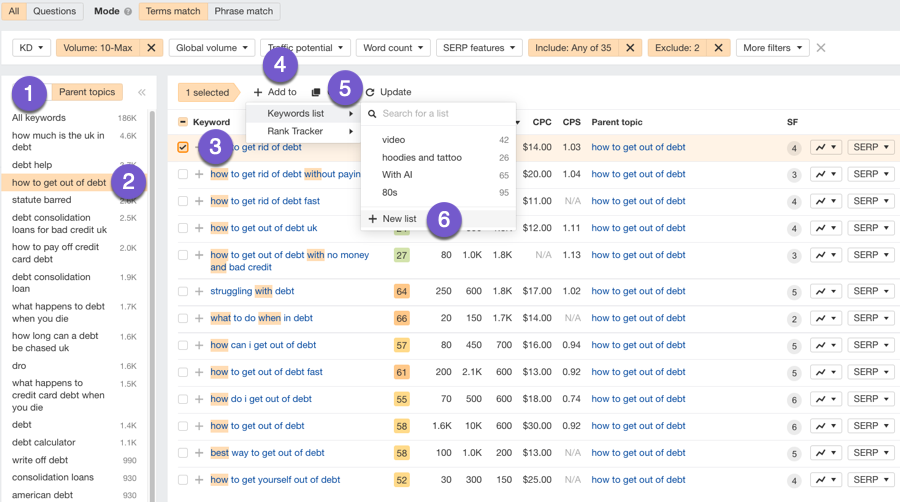The image size is (900, 502).
Task: Collapse the Parent topics sidebar with double chevron
Action: (x=142, y=92)
